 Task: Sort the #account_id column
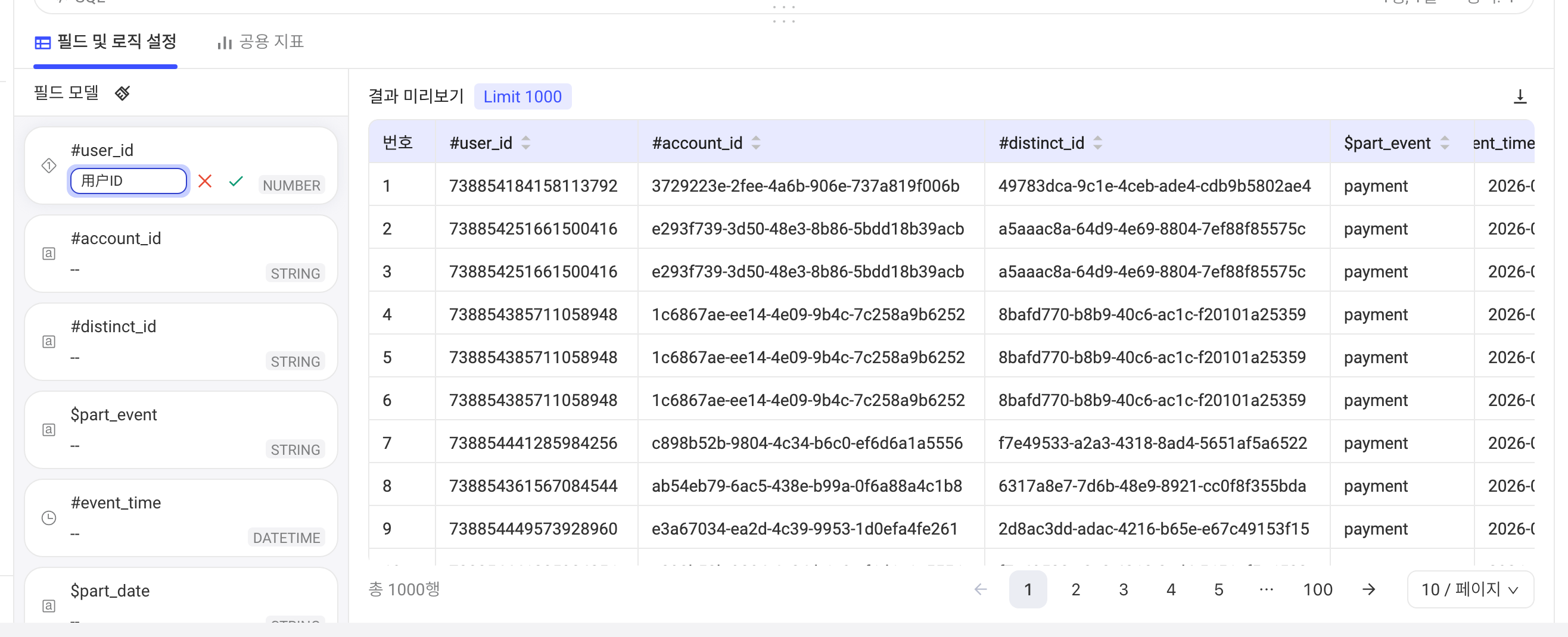point(756,143)
